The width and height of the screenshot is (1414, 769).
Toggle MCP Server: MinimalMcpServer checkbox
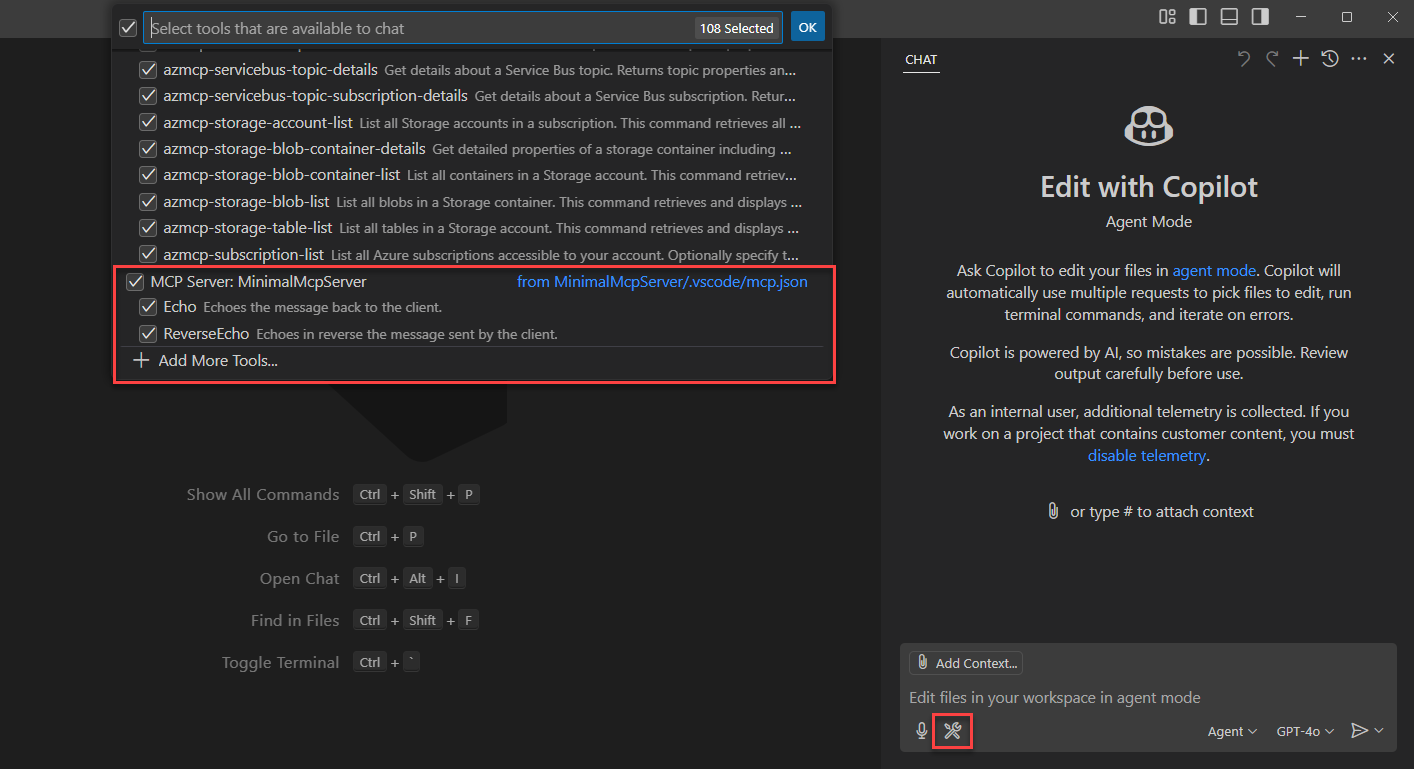pos(135,282)
